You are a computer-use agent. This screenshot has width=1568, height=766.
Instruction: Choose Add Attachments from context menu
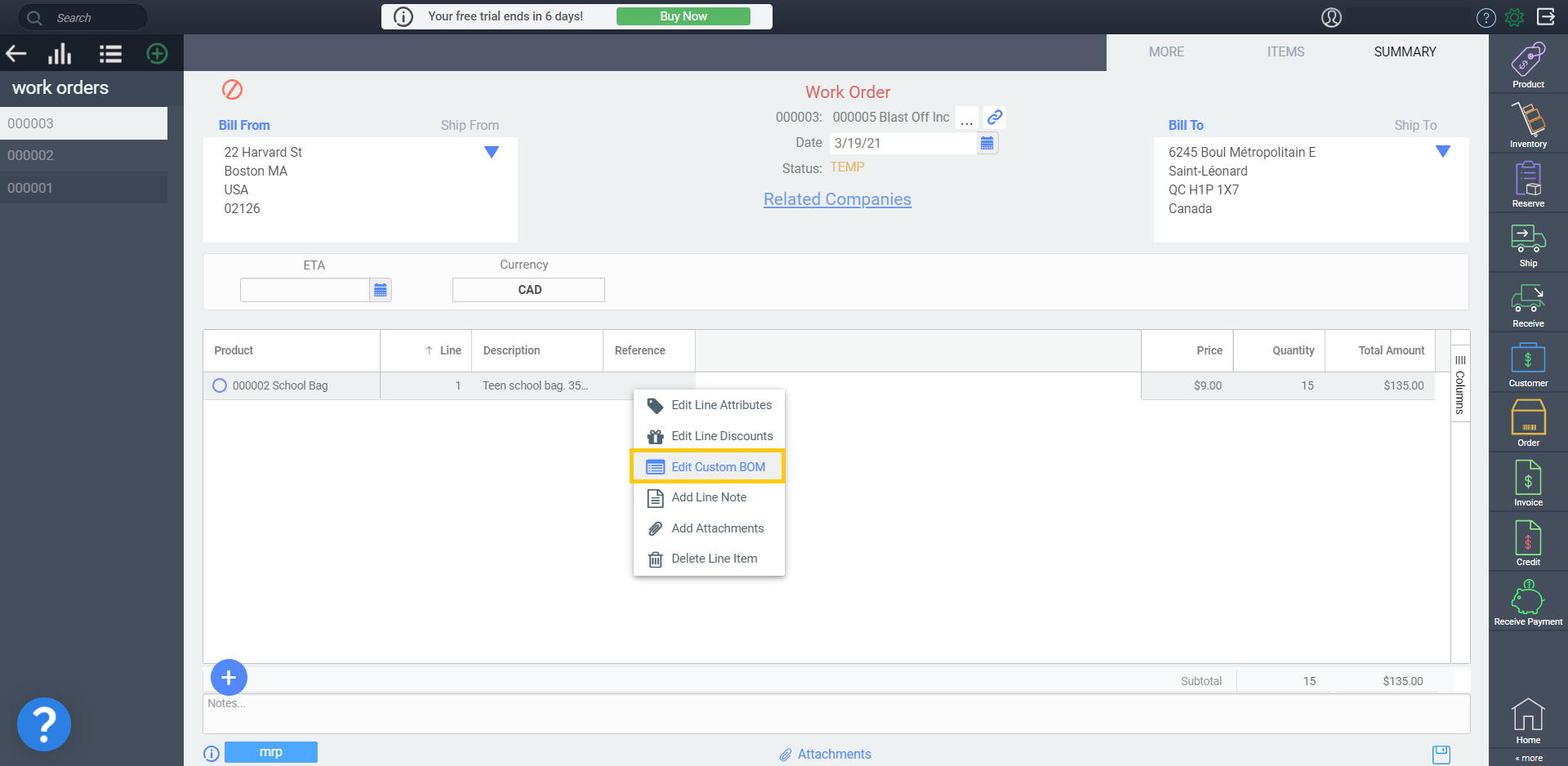[709, 528]
